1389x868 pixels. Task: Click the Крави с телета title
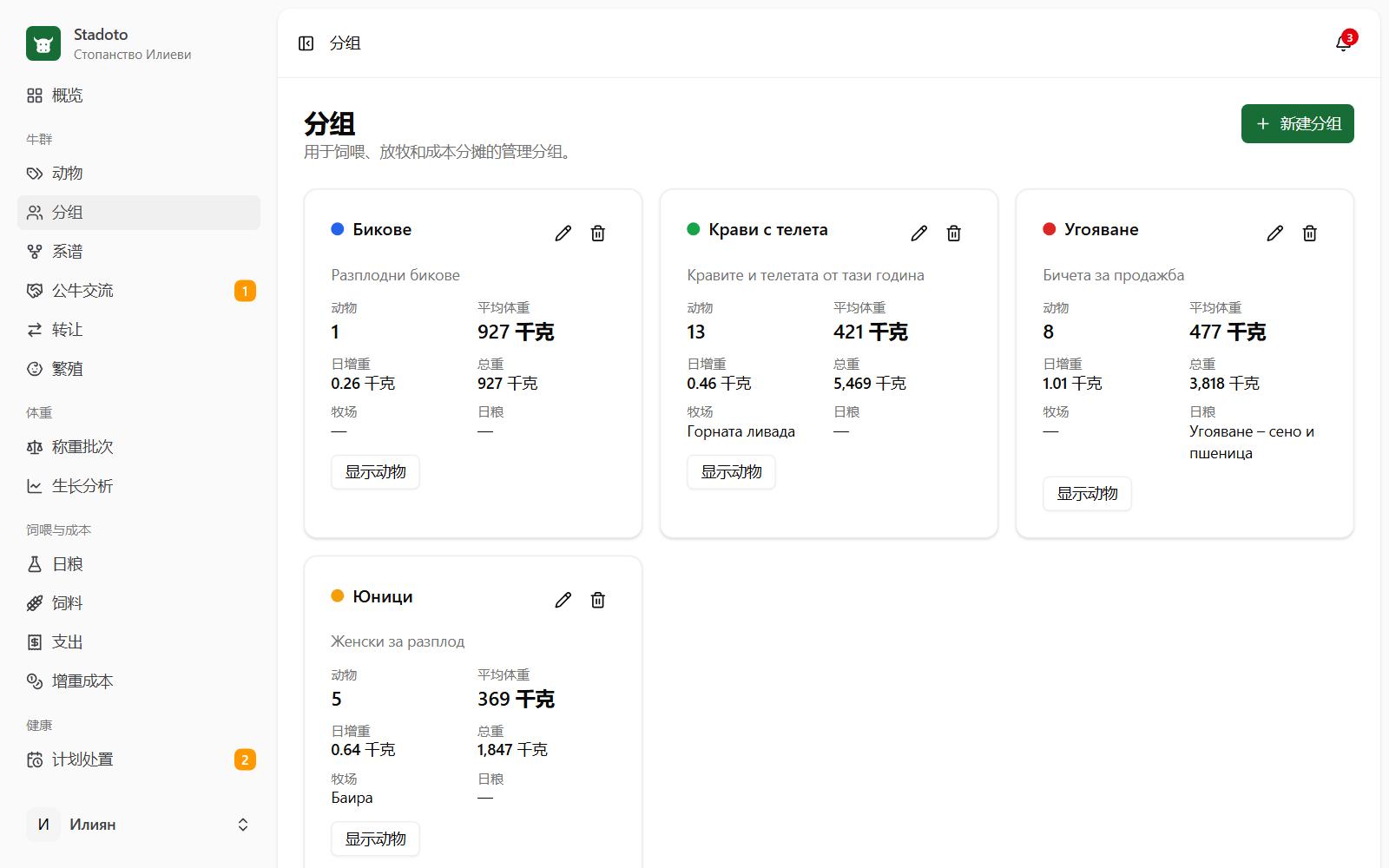[768, 230]
